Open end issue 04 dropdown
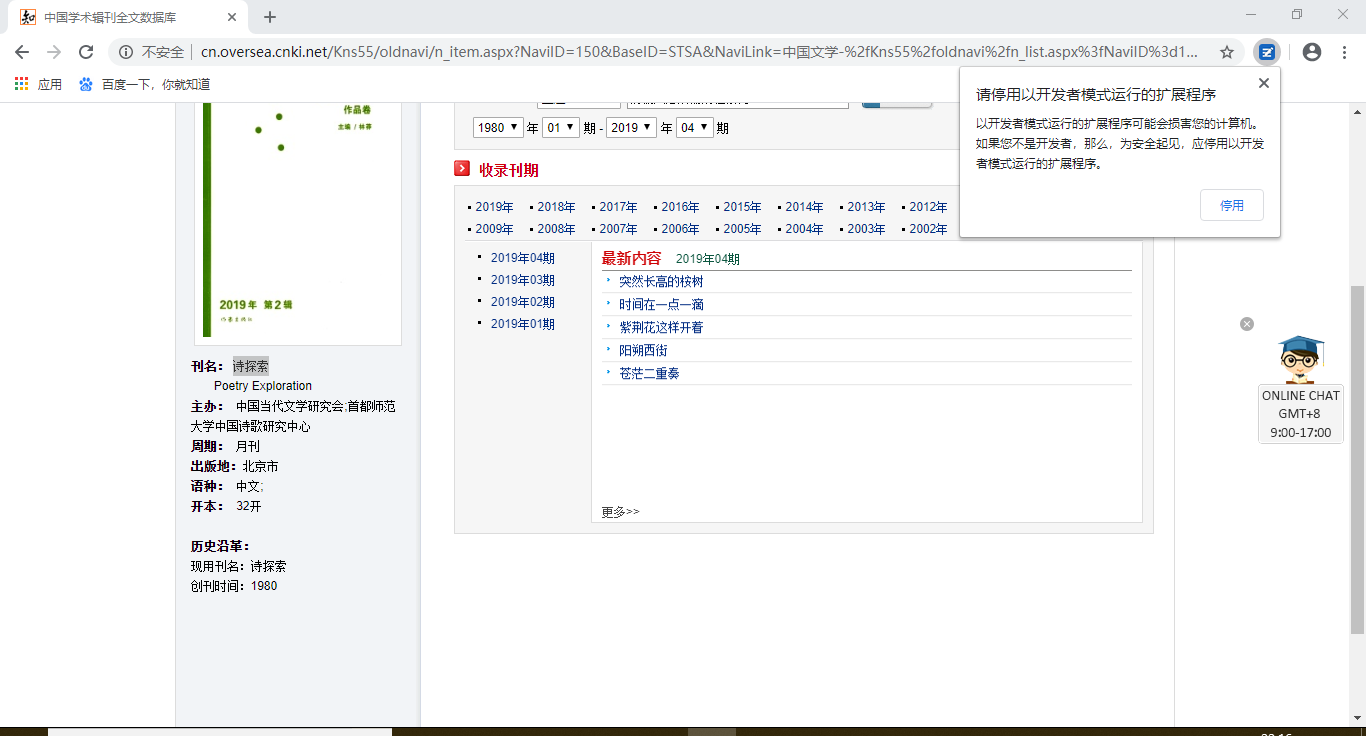Image resolution: width=1366 pixels, height=736 pixels. pos(694,127)
